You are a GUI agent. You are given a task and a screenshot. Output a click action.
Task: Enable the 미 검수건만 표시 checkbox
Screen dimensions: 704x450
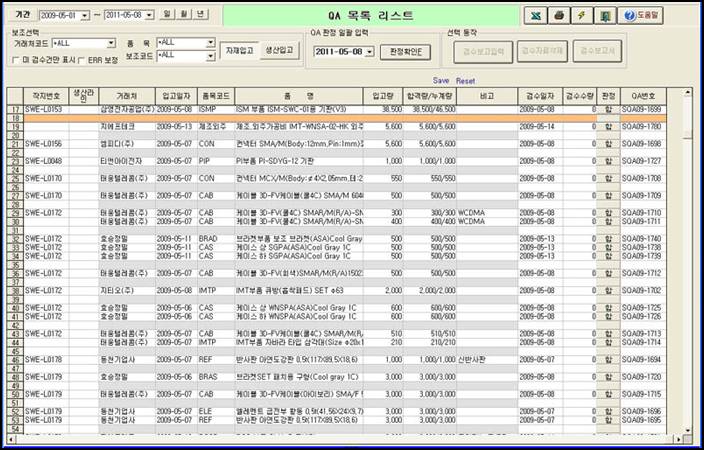16,60
